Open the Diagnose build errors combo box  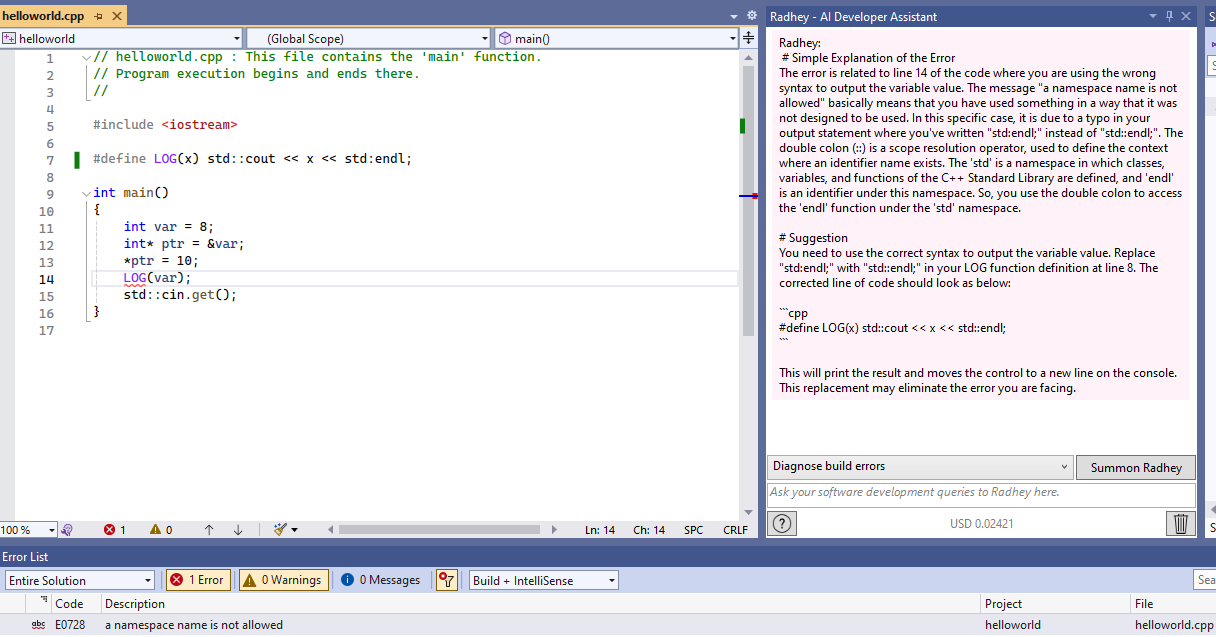(x=920, y=467)
